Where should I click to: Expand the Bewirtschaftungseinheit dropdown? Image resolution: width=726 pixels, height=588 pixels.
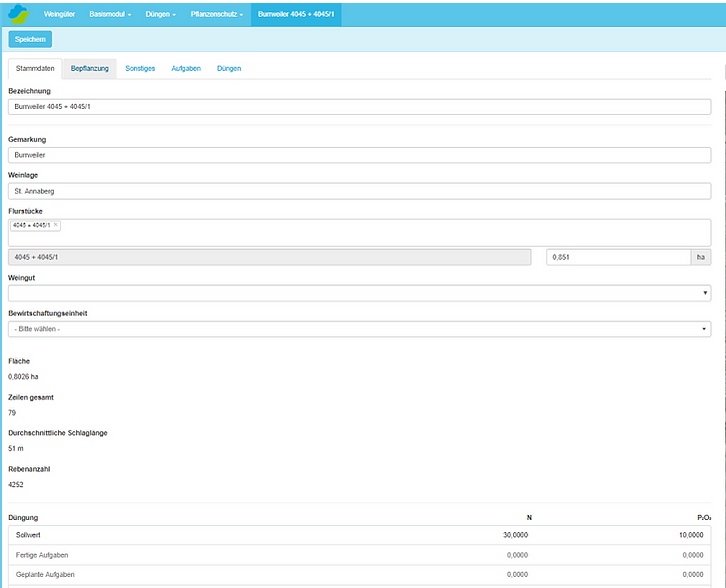click(359, 329)
